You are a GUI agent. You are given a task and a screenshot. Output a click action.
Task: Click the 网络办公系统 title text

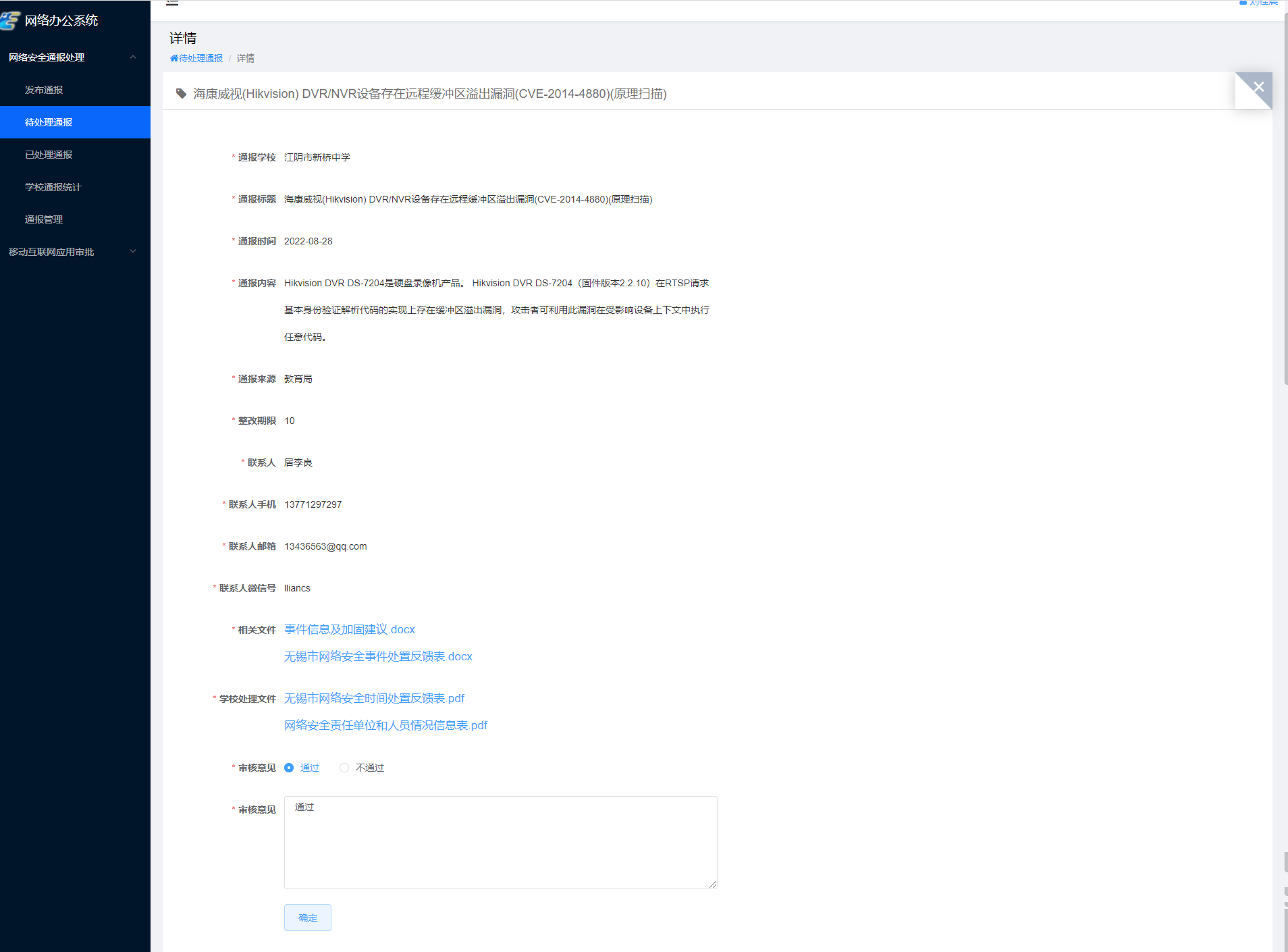(x=61, y=20)
